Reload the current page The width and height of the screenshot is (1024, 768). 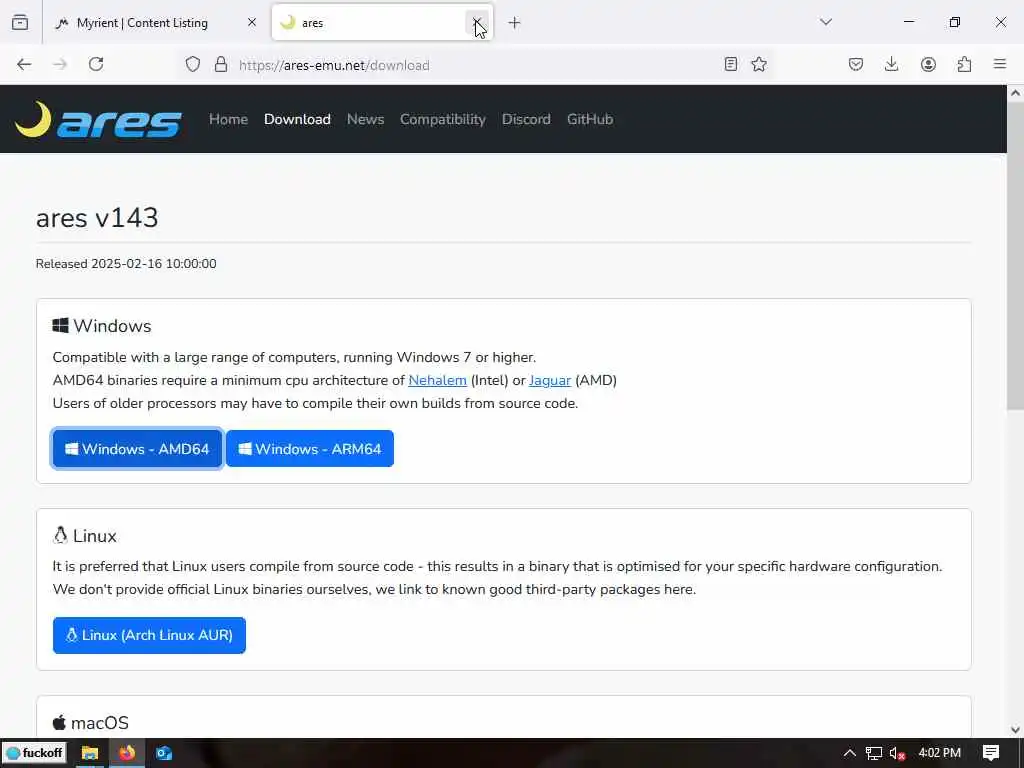coord(96,64)
